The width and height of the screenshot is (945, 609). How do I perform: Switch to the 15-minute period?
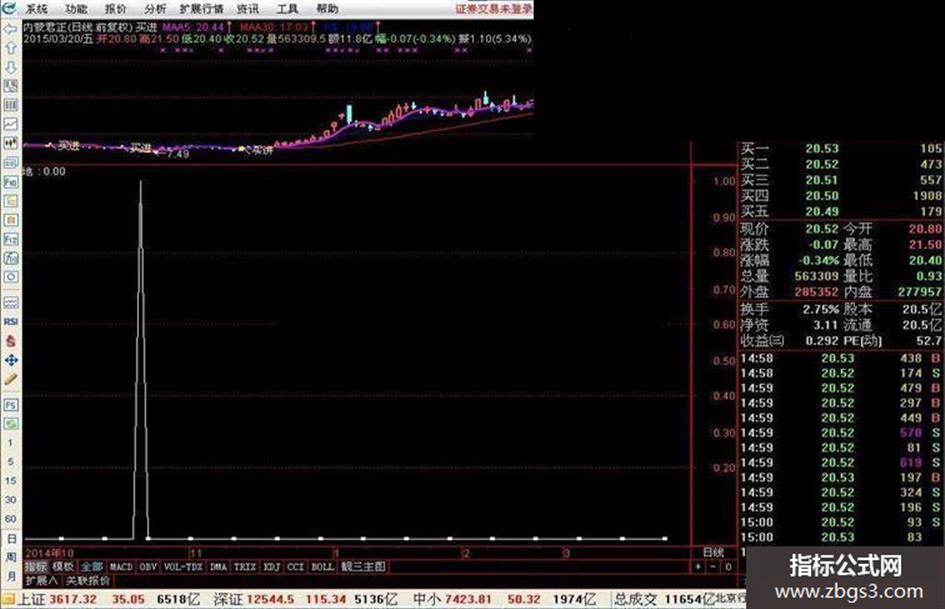tap(10, 481)
